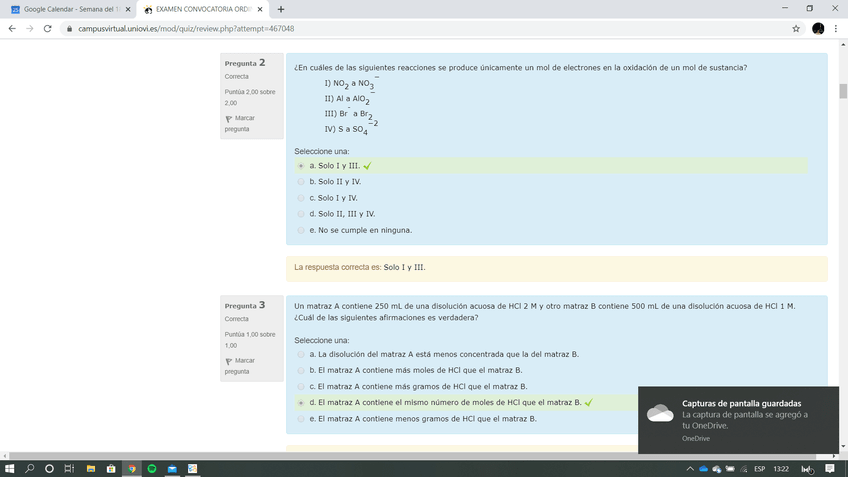
Task: Close the EXAMEN CONVOCATORIA tab
Action: tap(260, 9)
